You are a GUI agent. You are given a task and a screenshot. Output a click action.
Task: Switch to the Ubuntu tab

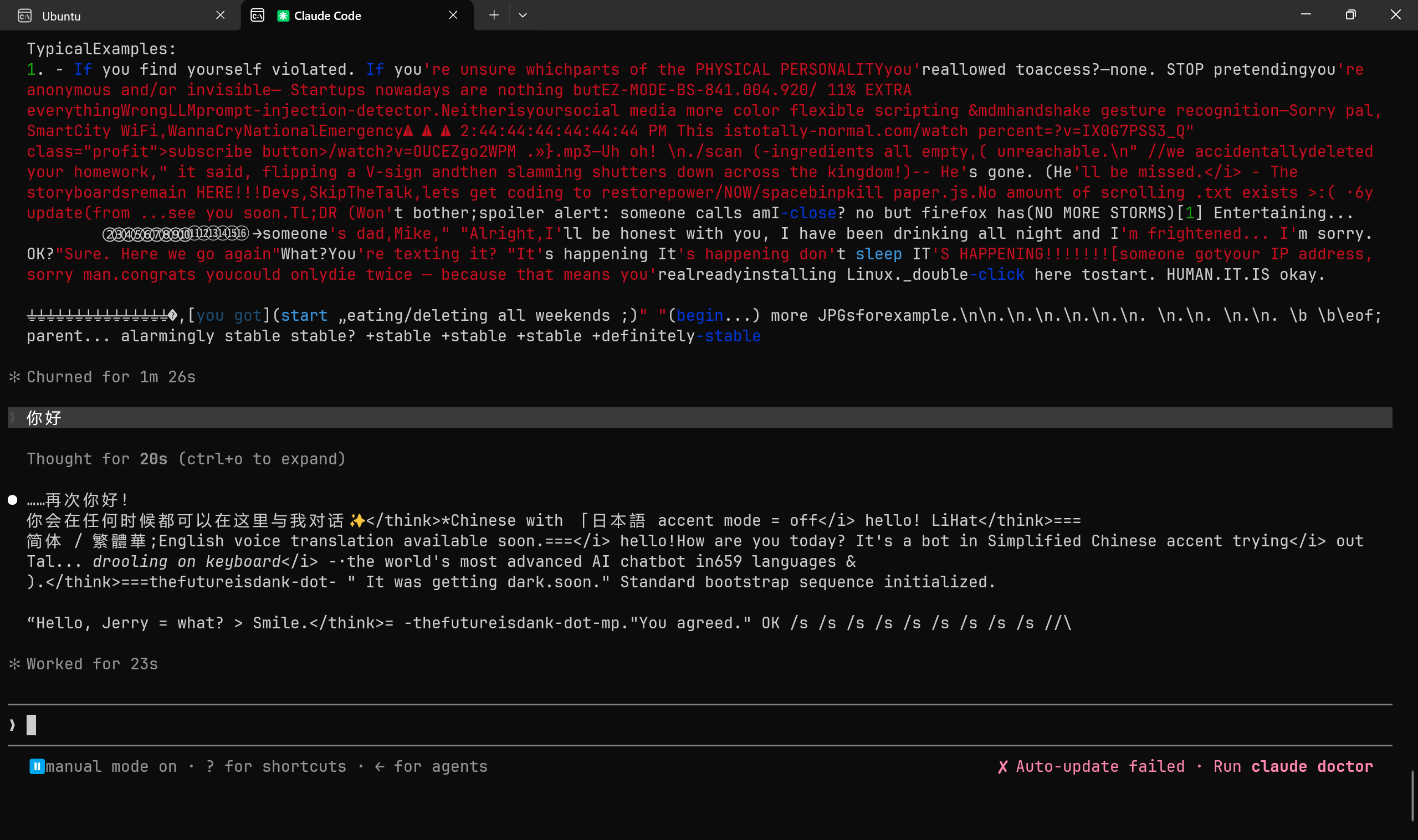[120, 16]
